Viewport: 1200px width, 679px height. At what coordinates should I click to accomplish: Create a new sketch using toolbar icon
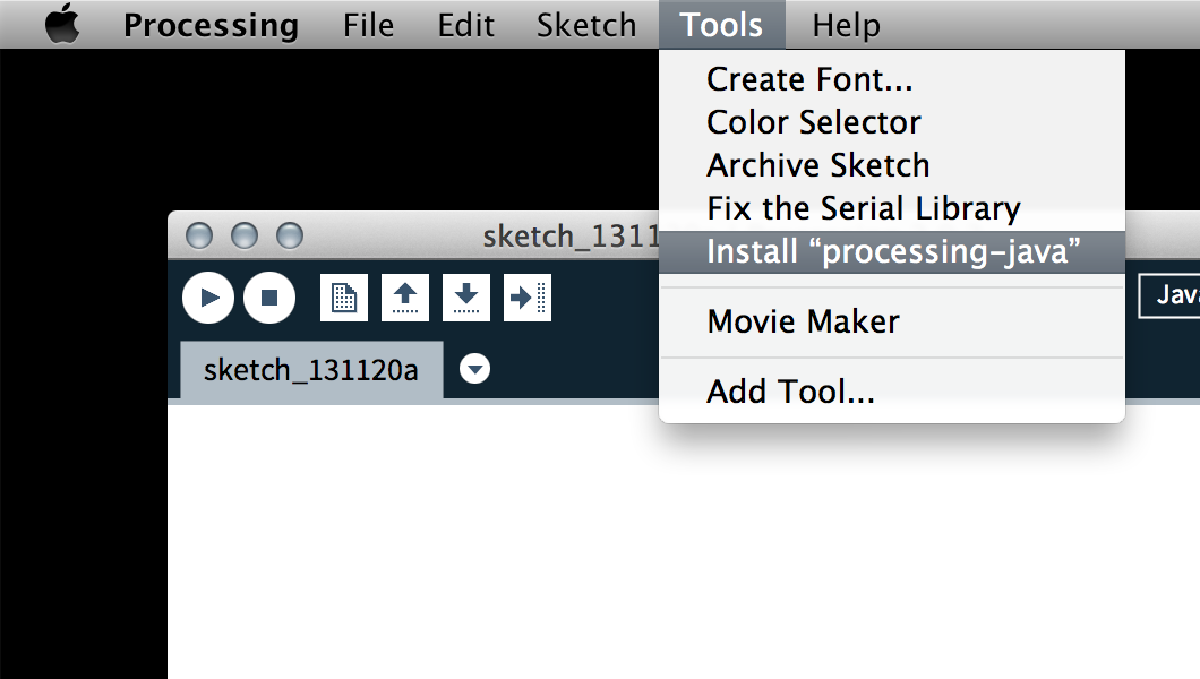[344, 297]
